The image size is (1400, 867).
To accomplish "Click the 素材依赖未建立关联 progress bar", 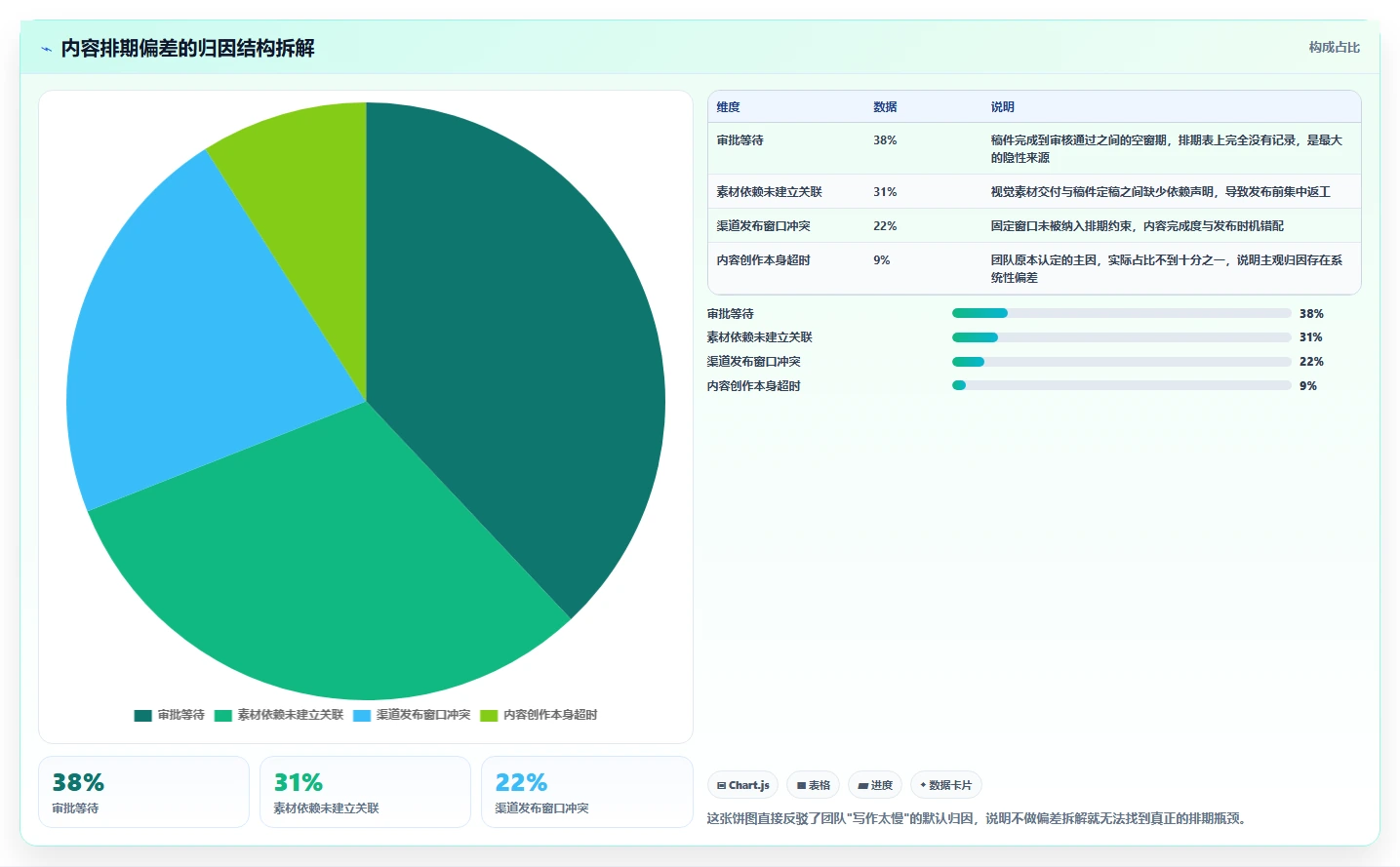I will 1122,337.
